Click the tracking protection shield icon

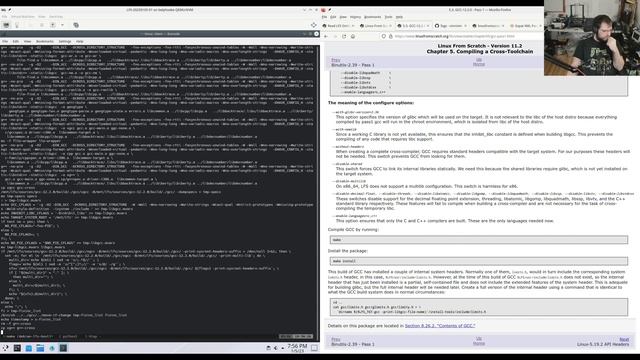384,36
